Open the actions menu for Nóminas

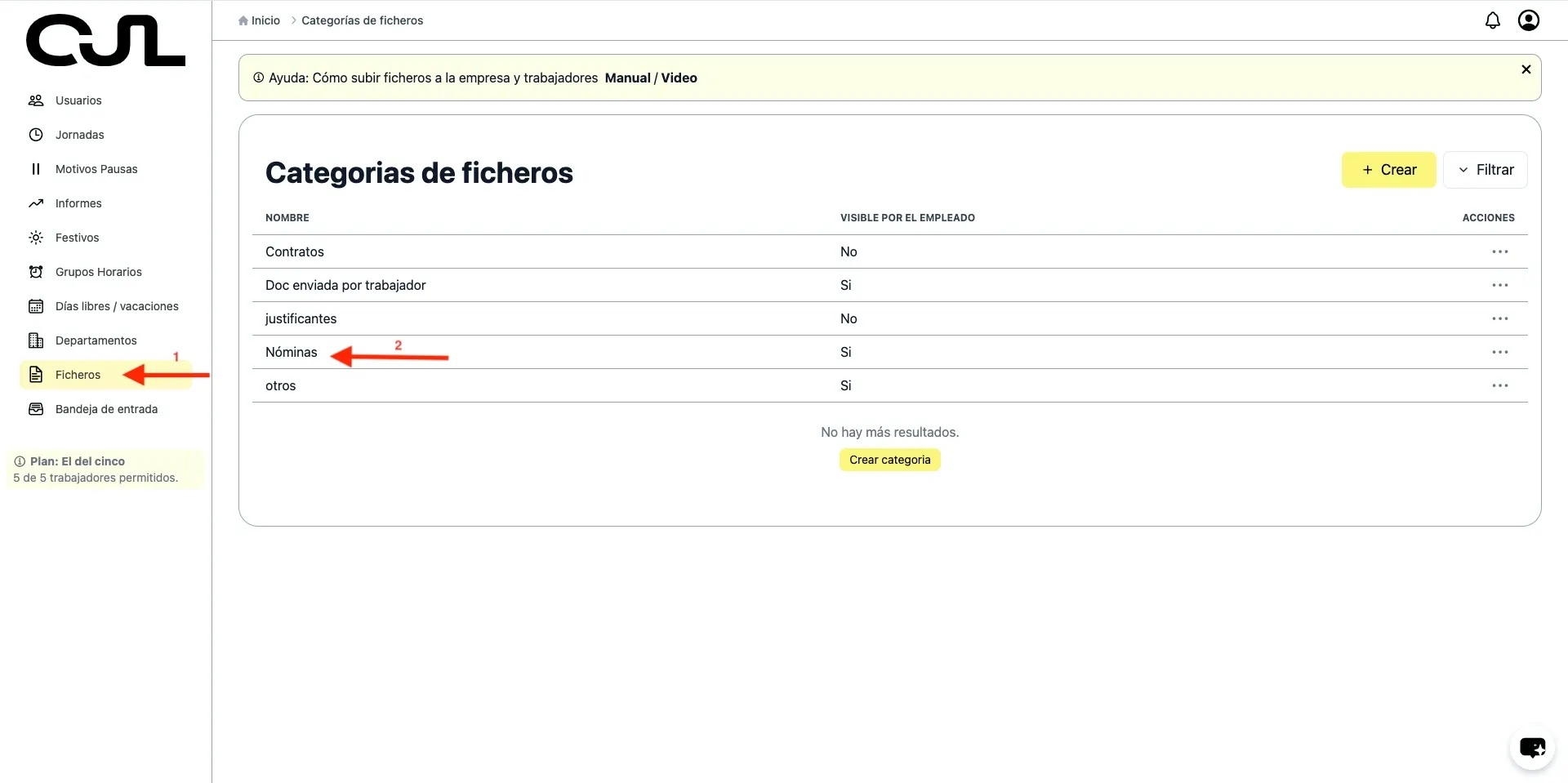(1500, 352)
